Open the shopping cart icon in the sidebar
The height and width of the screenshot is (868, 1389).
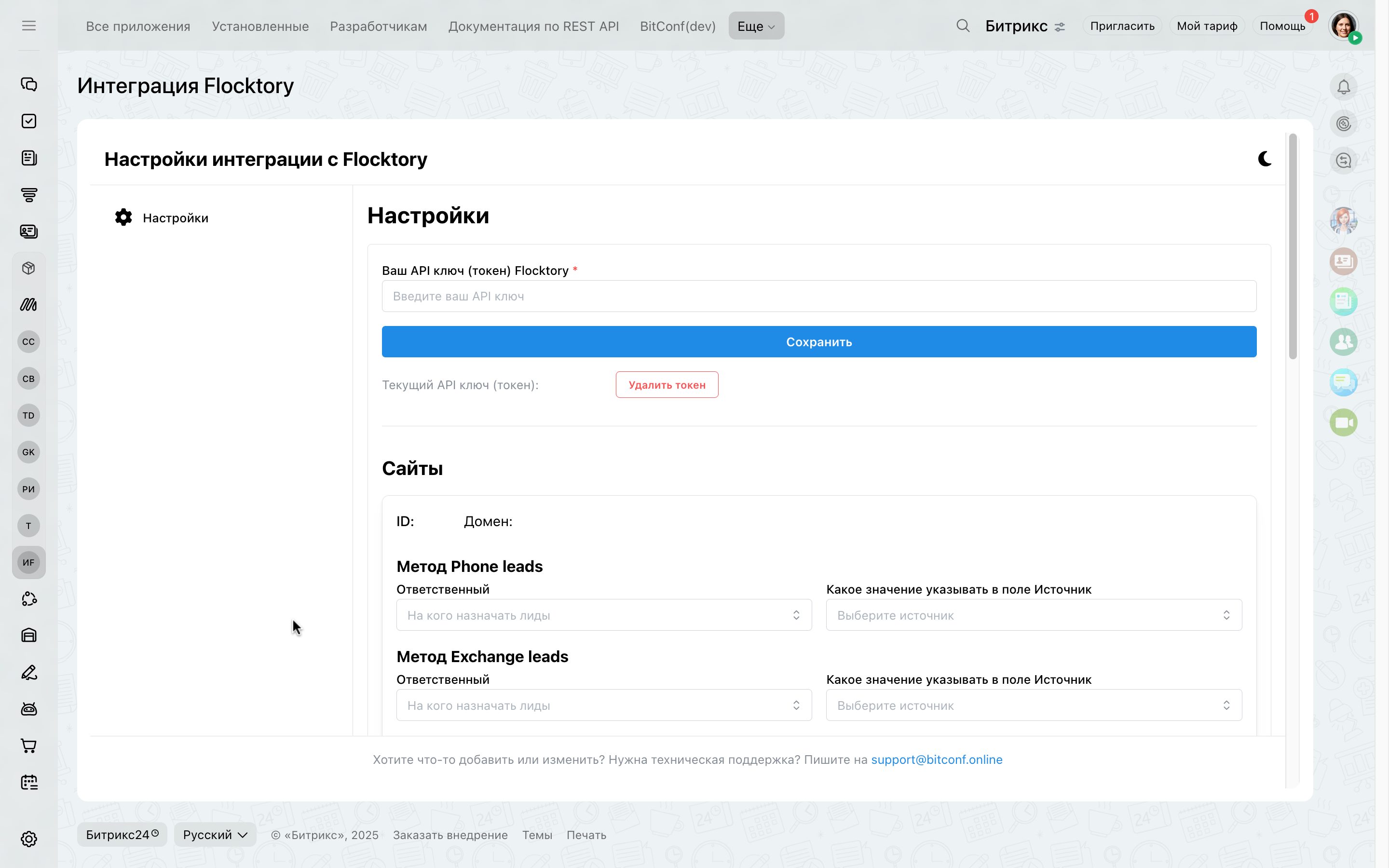tap(29, 746)
